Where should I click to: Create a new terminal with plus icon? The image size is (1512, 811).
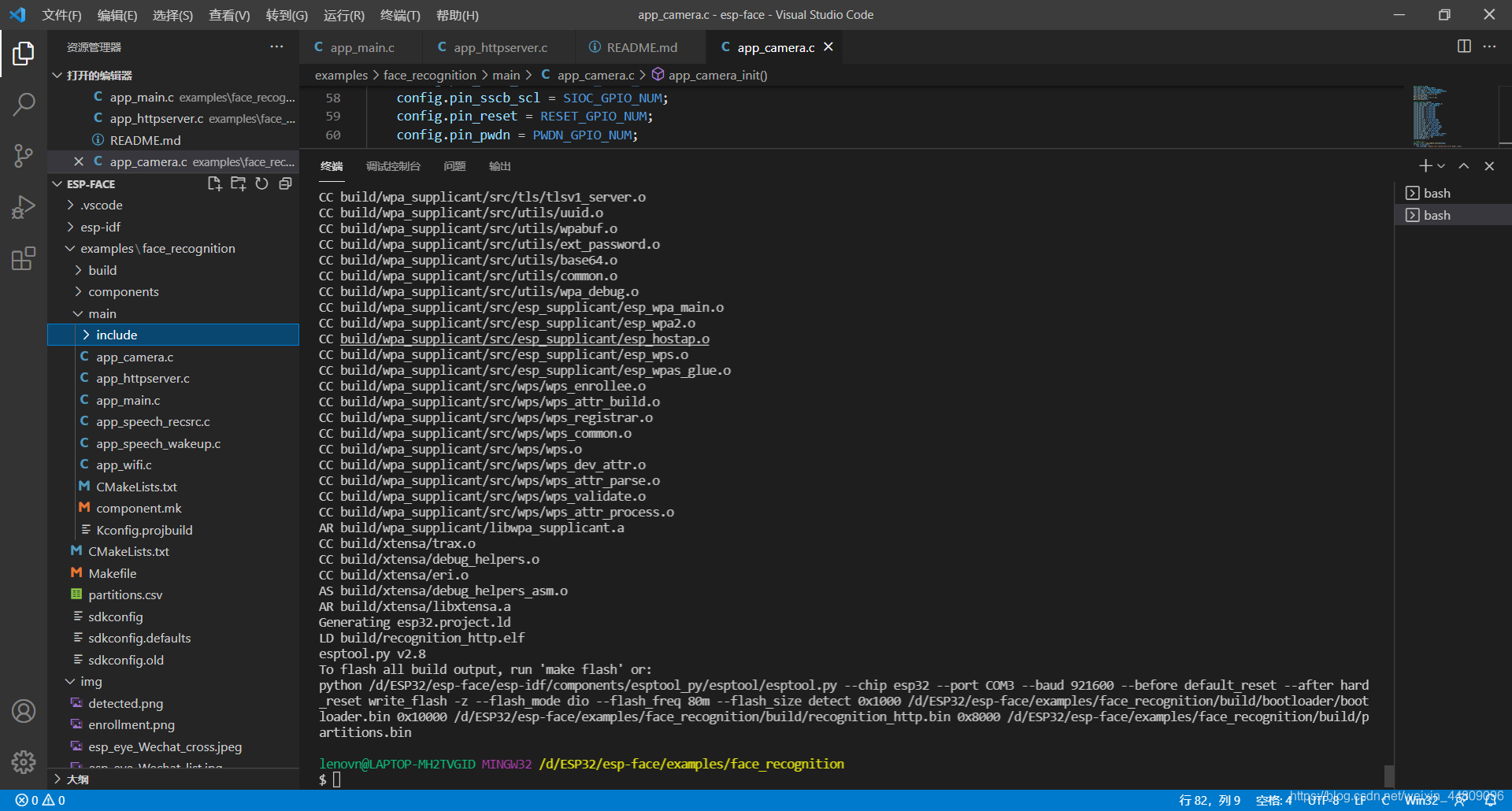(1425, 166)
